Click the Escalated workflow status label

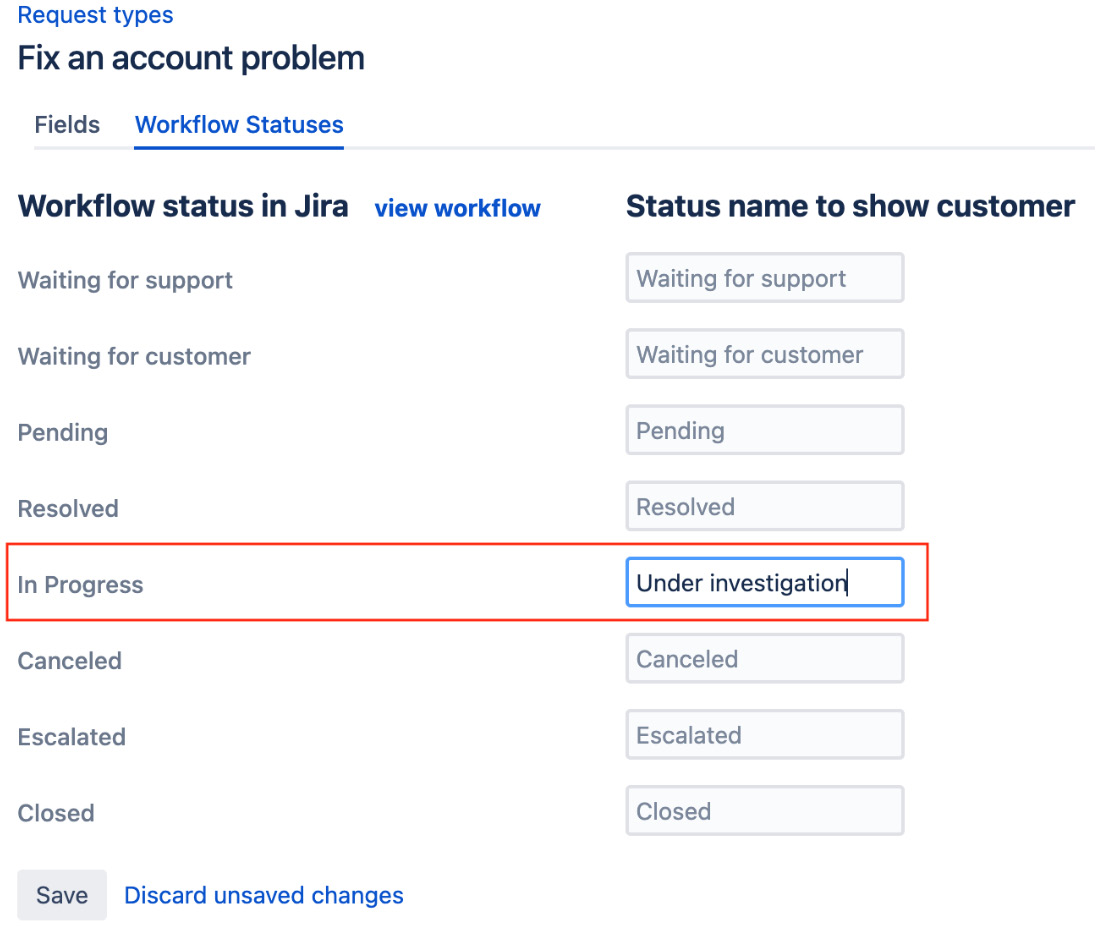tap(72, 737)
